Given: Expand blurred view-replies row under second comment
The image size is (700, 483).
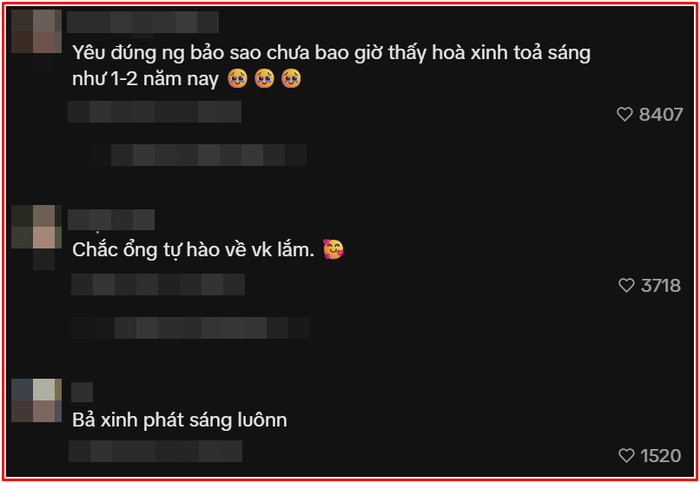Looking at the screenshot, I should tap(191, 328).
